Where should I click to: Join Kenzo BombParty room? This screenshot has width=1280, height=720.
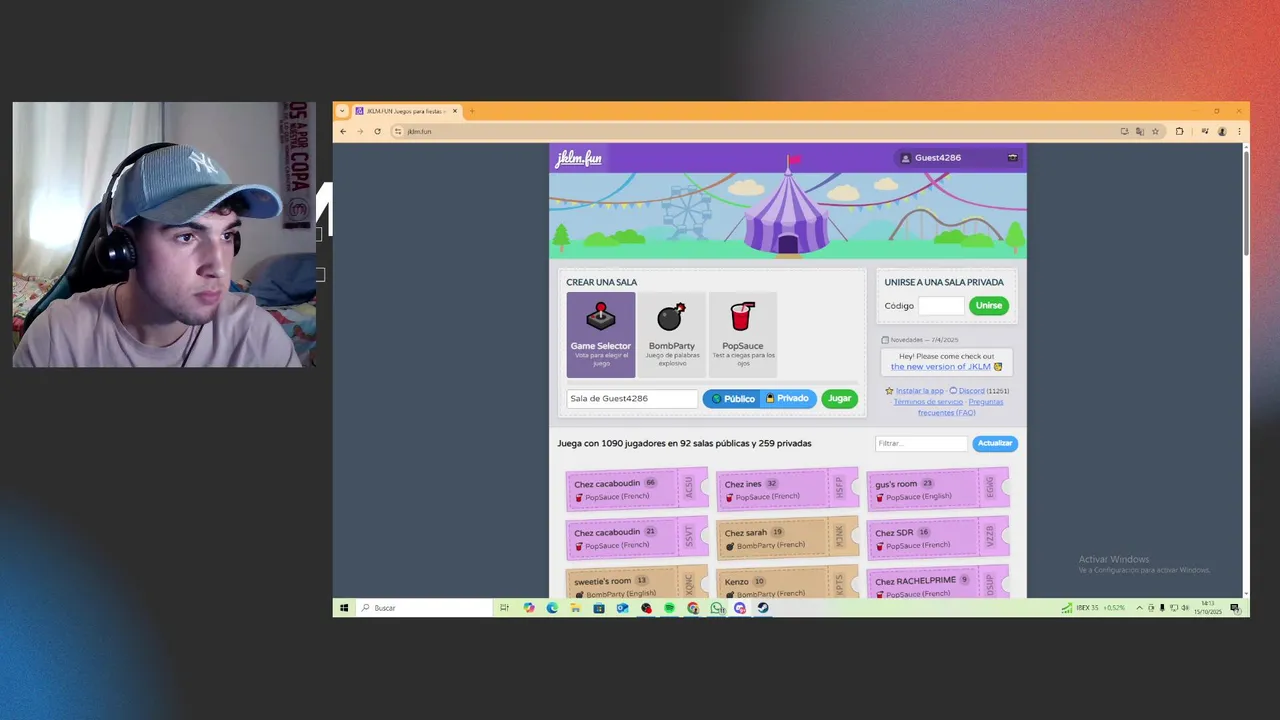[787, 583]
